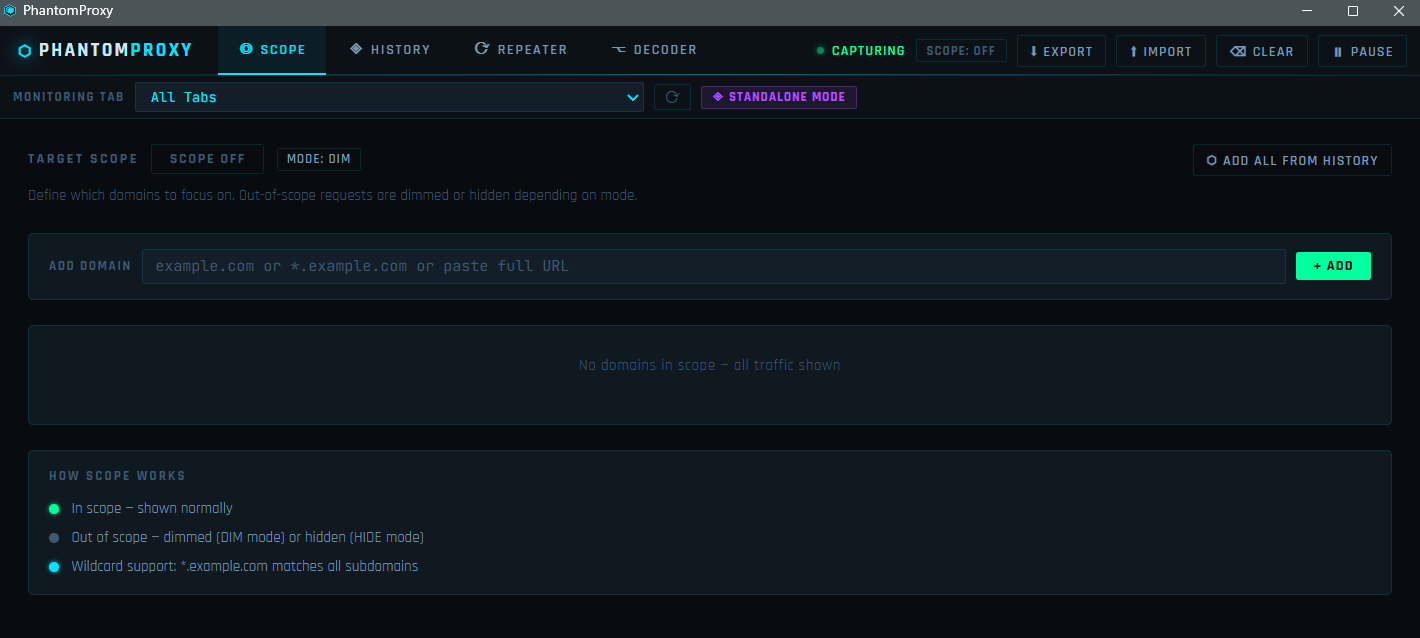The width and height of the screenshot is (1420, 638).
Task: Toggle the SCOPE: OFF header badge
Action: (x=961, y=51)
